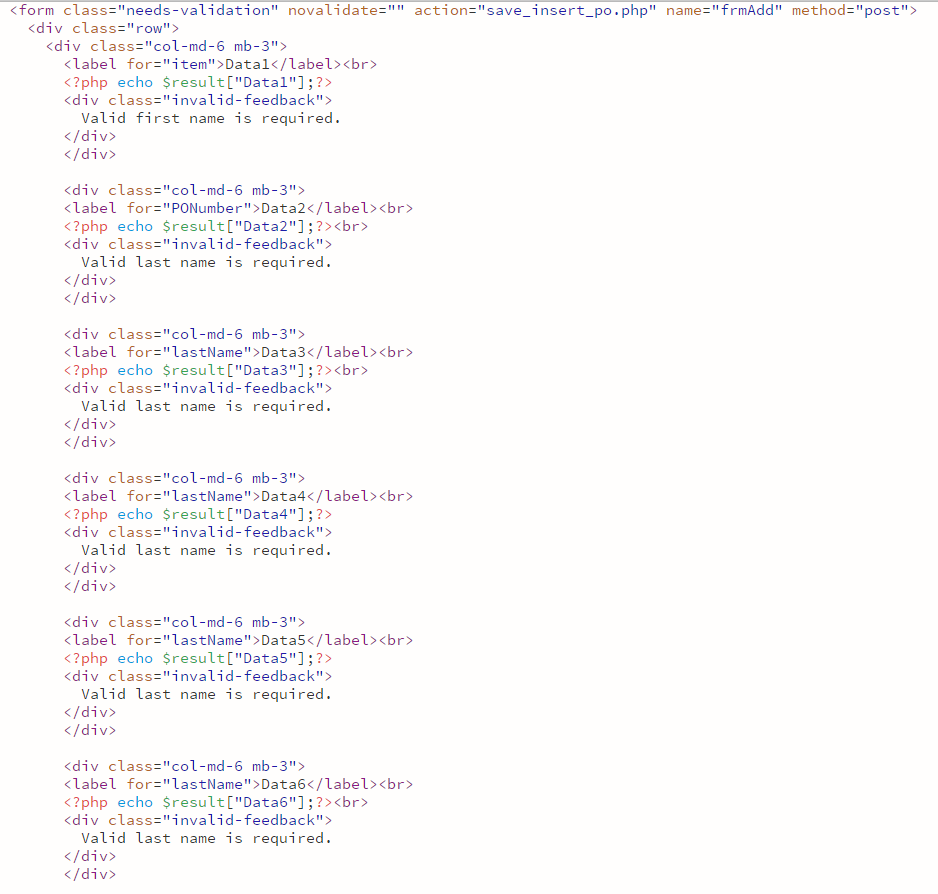This screenshot has width=938, height=894.
Task: Click the method="post" attribute
Action: (x=849, y=10)
